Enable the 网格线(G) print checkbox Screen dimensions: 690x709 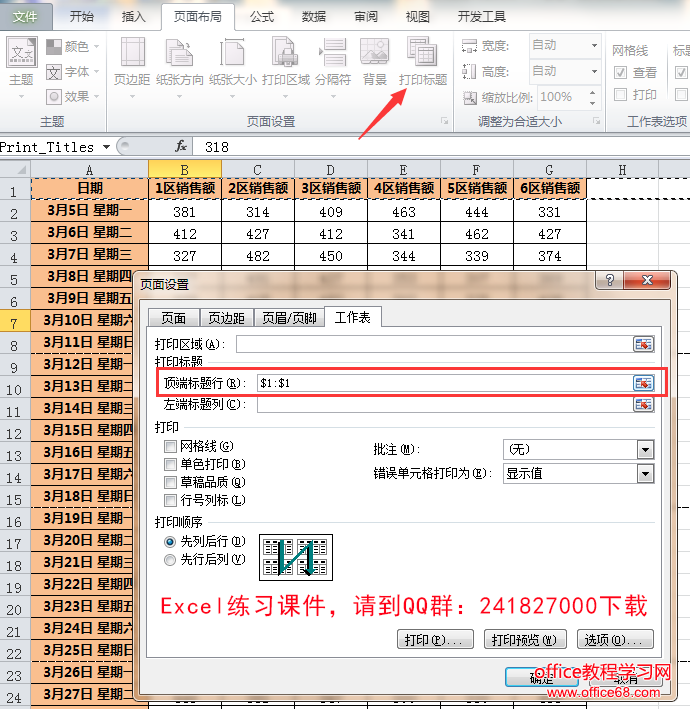[170, 447]
